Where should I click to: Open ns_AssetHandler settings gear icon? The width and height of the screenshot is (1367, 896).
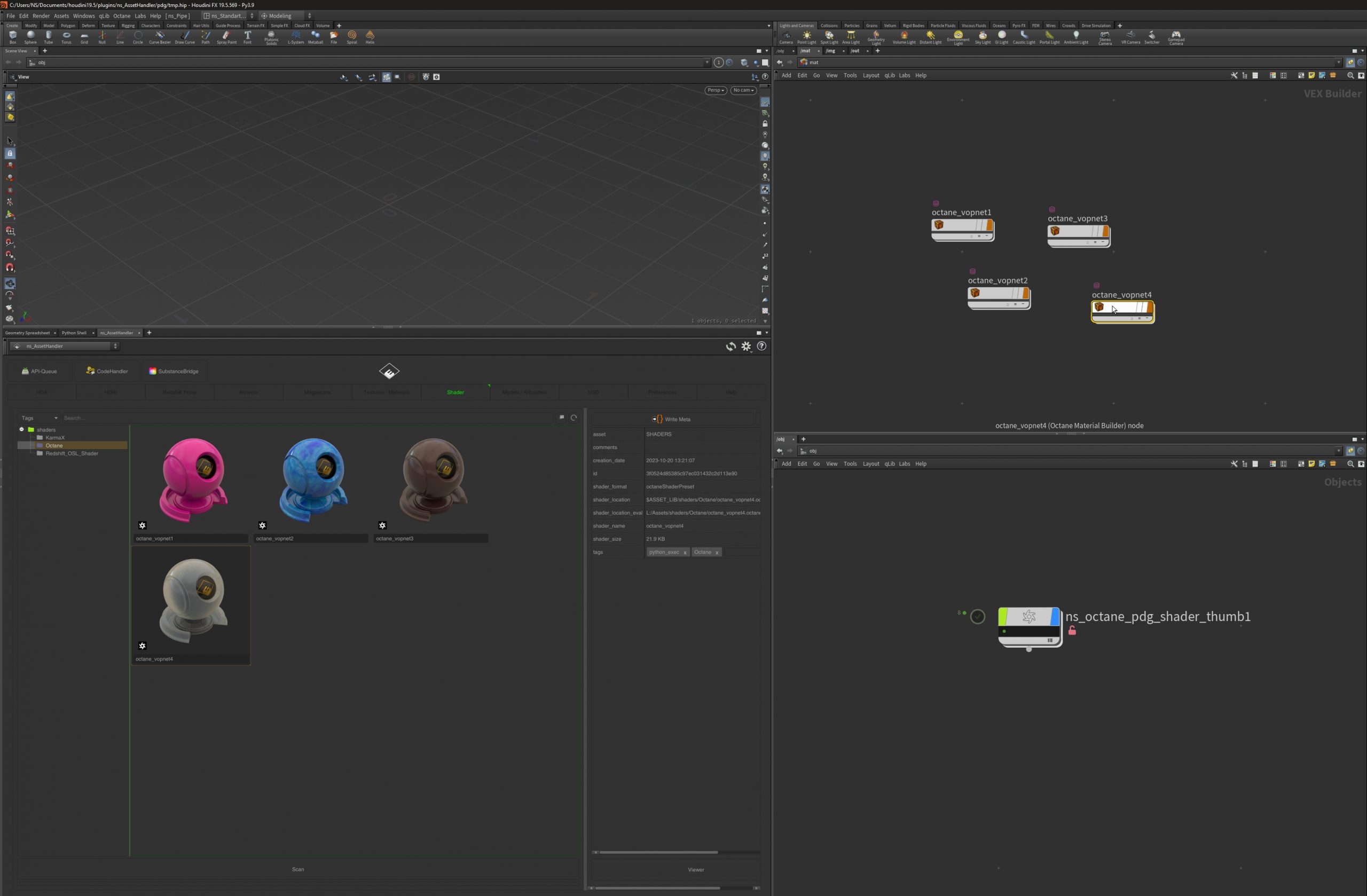pyautogui.click(x=745, y=347)
